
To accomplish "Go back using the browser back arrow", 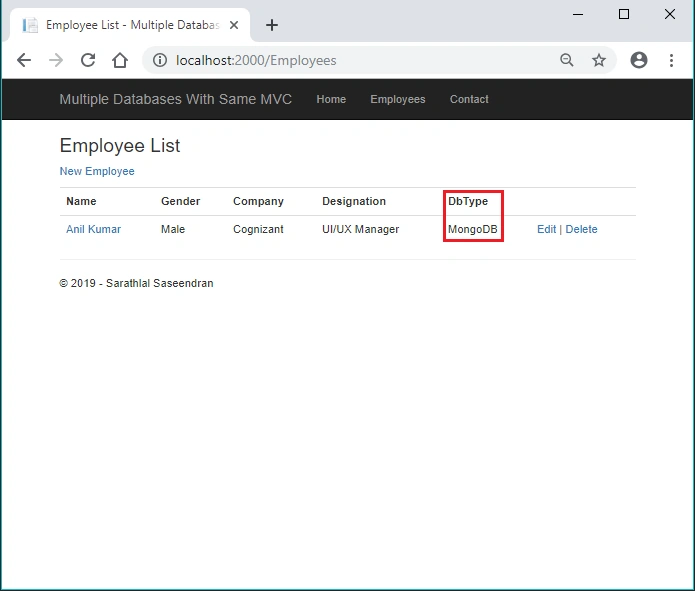I will pos(24,60).
